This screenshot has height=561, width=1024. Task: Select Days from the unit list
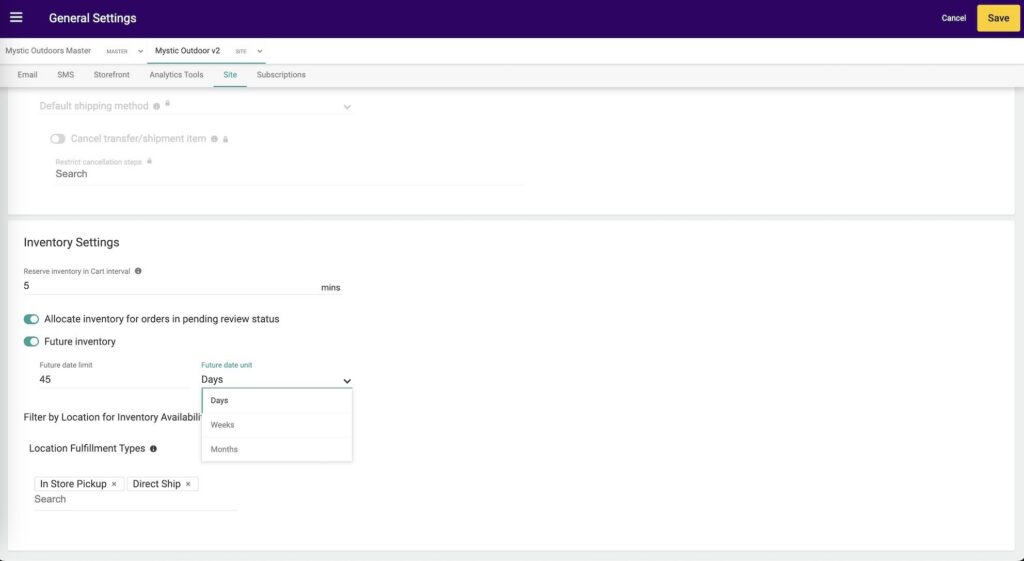[277, 400]
